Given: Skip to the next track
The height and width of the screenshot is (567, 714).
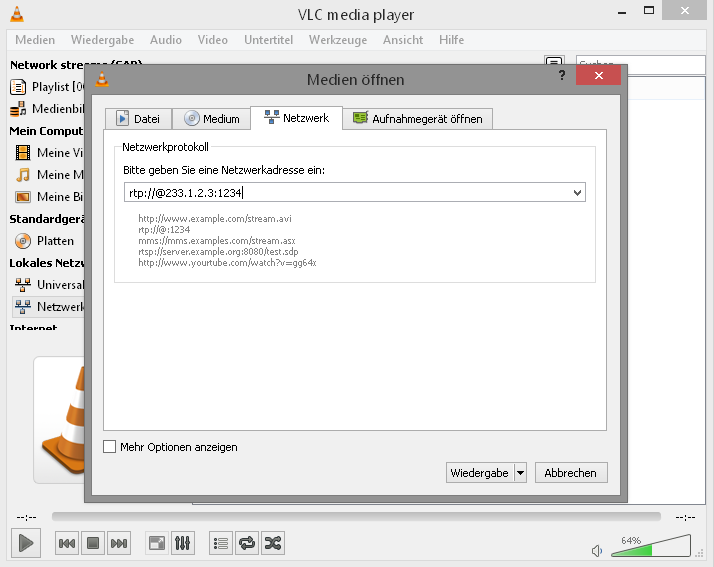Looking at the screenshot, I should point(119,543).
